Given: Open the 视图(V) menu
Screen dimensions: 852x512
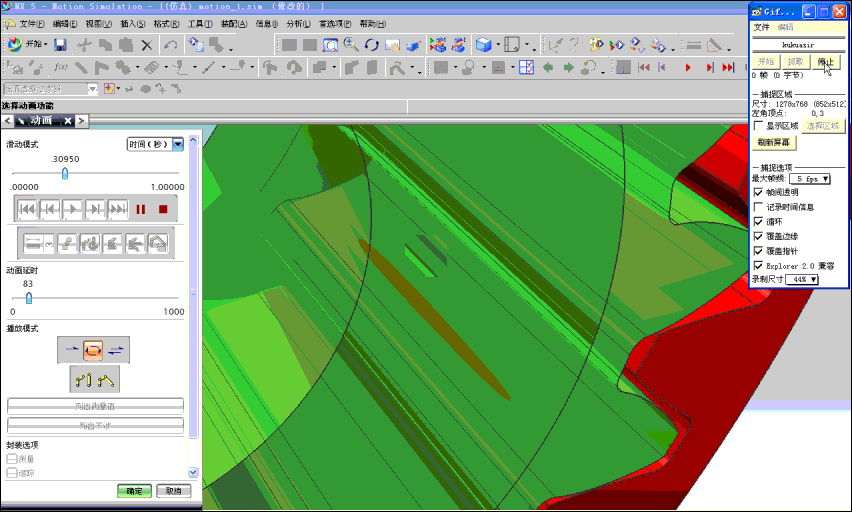Looking at the screenshot, I should point(98,24).
